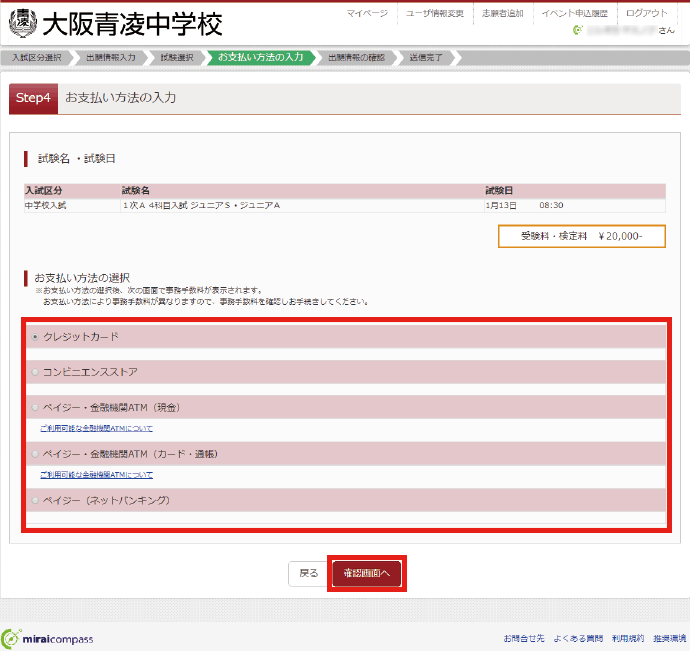Click the miraicompass logo in the footer
The image size is (690, 651).
pyautogui.click(x=47, y=638)
